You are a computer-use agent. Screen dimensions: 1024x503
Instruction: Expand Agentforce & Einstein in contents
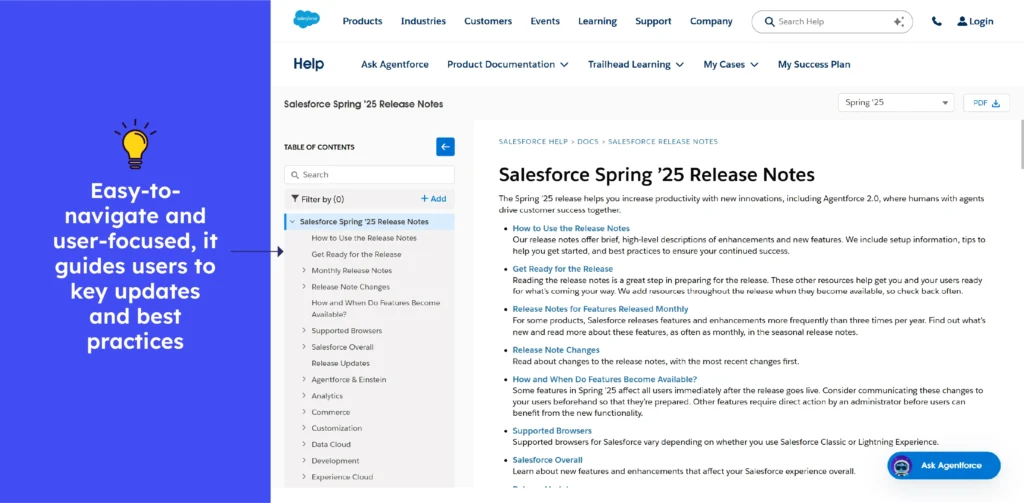click(x=304, y=380)
